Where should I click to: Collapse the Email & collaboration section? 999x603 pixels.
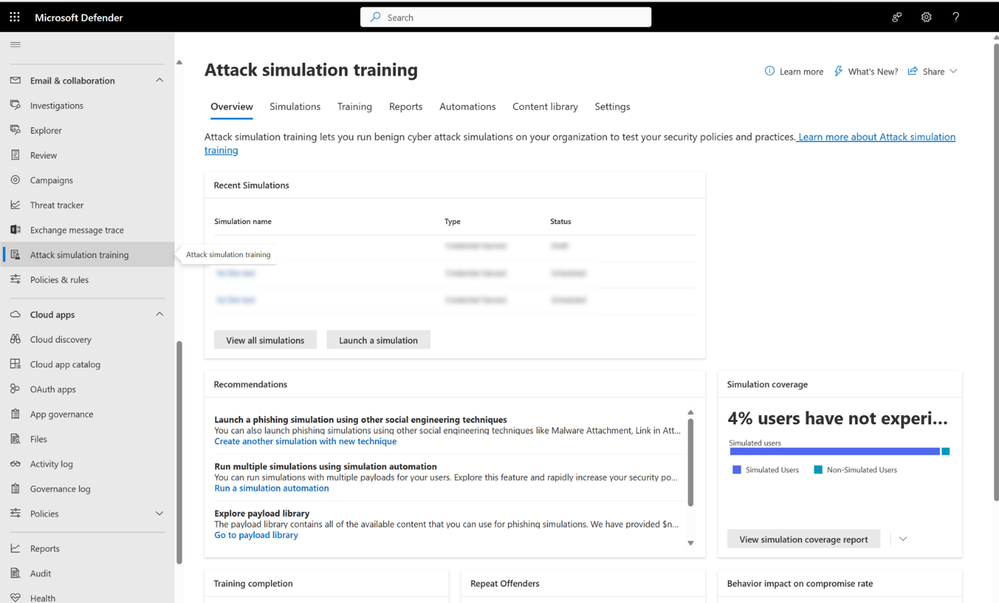(x=159, y=80)
